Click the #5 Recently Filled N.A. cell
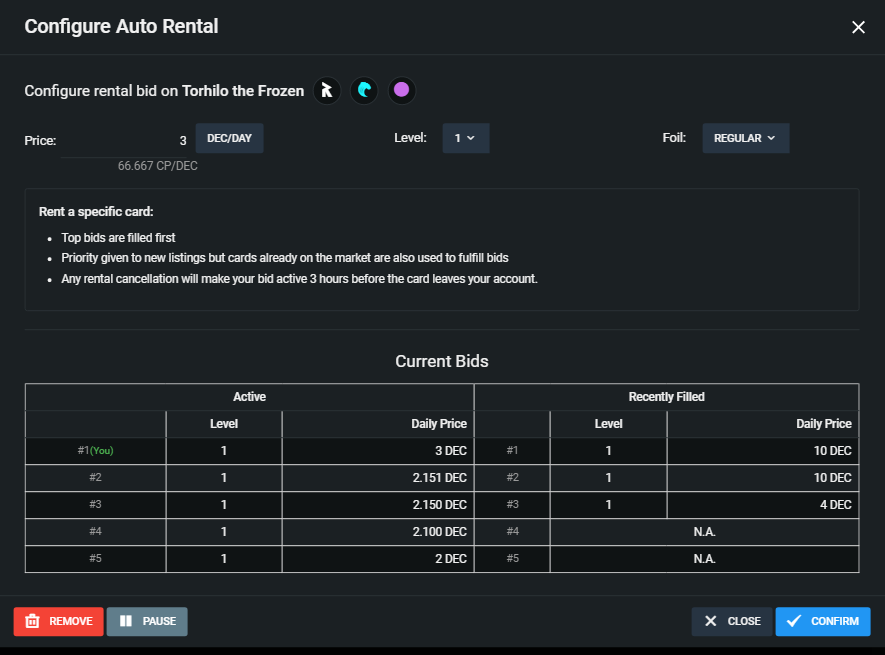The image size is (885, 655). (704, 559)
